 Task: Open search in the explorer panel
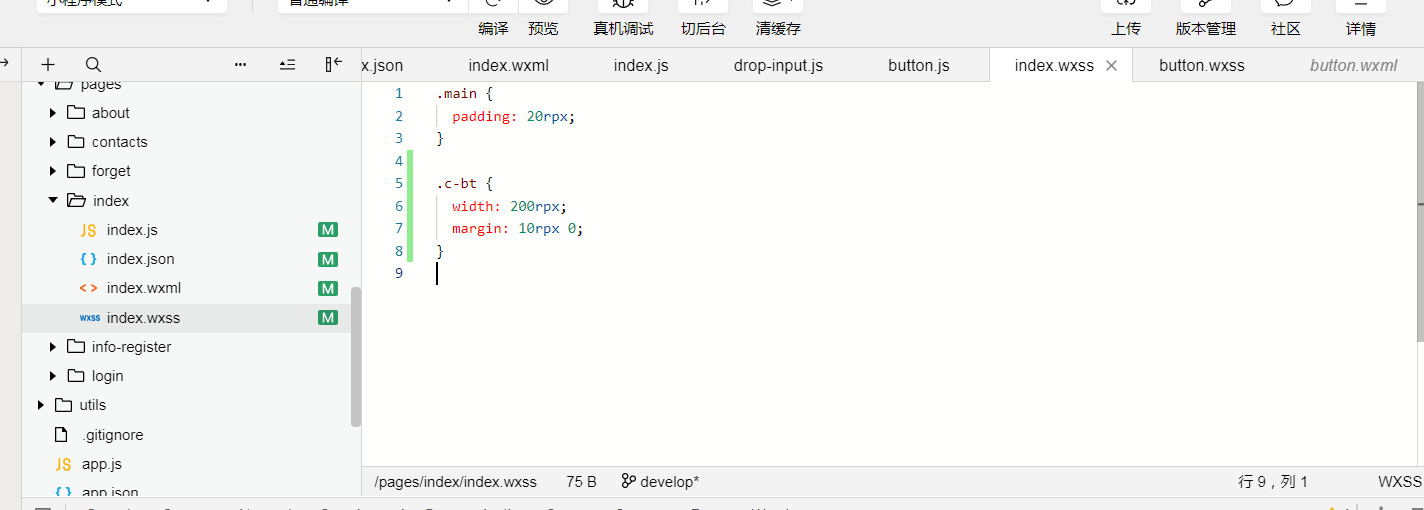93,64
